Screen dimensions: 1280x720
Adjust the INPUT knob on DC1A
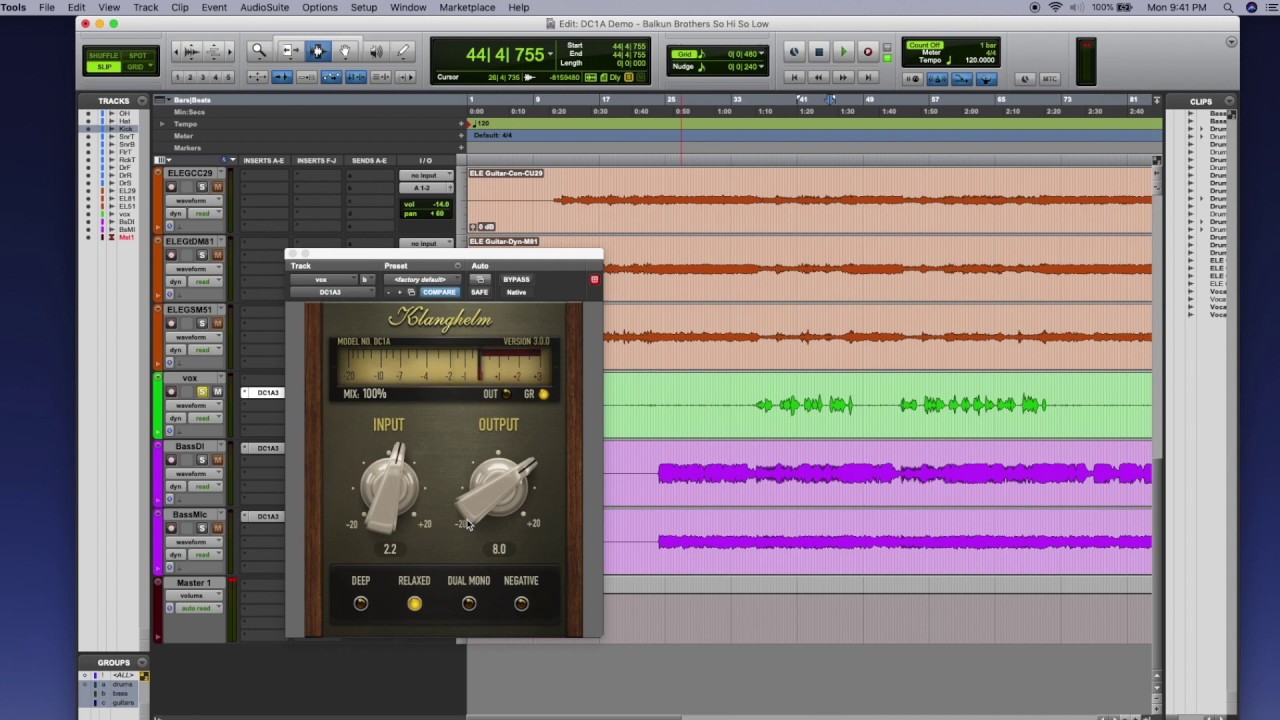[x=389, y=487]
